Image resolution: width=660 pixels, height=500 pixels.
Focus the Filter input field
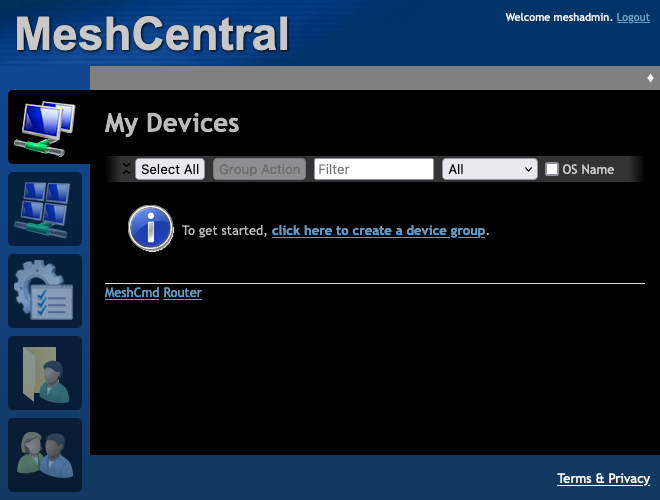[x=374, y=169]
